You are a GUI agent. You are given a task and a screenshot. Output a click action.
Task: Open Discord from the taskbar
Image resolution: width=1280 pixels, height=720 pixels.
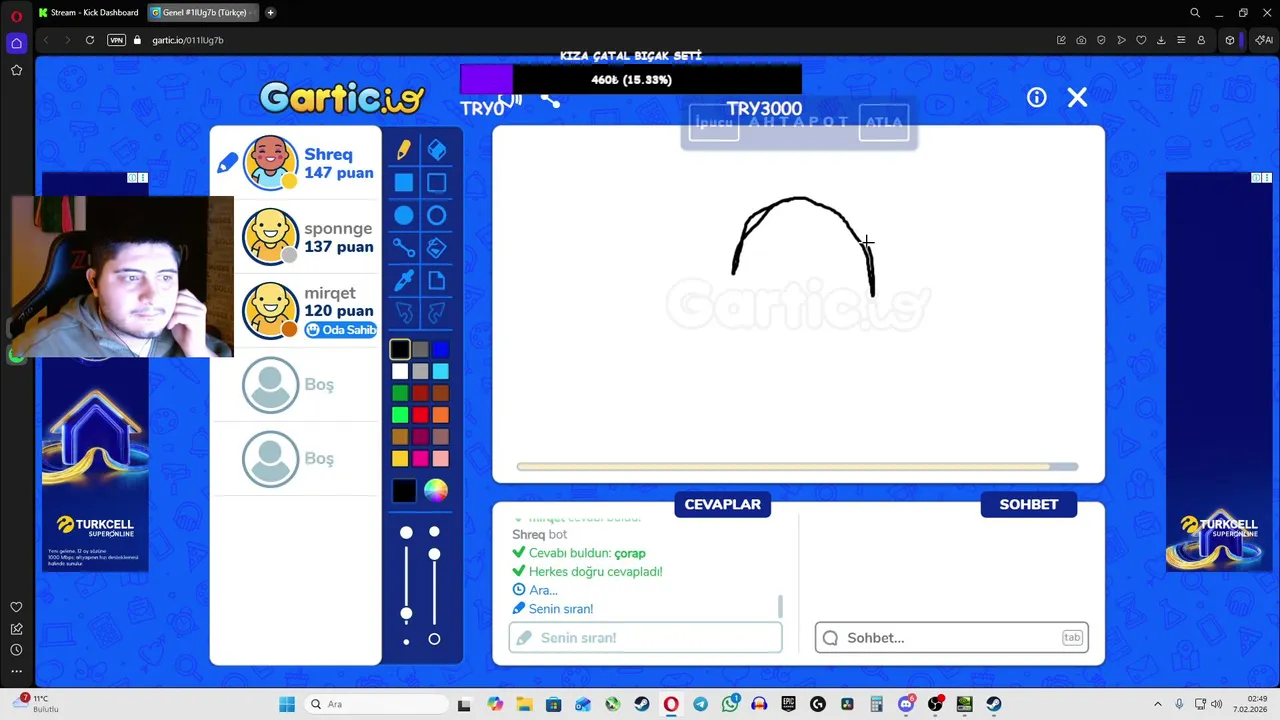click(x=906, y=704)
